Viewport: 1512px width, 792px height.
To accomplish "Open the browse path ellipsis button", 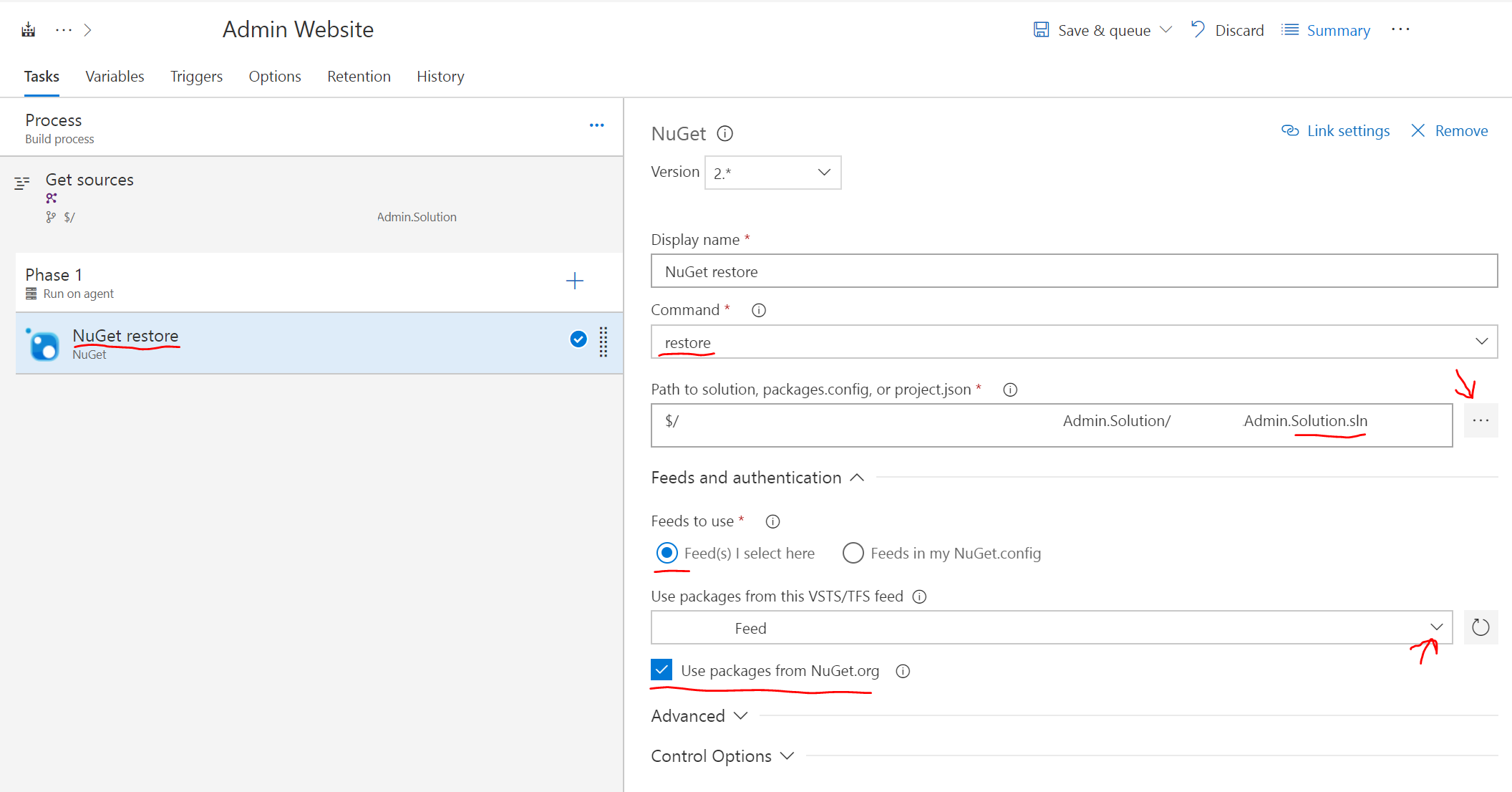I will point(1480,420).
